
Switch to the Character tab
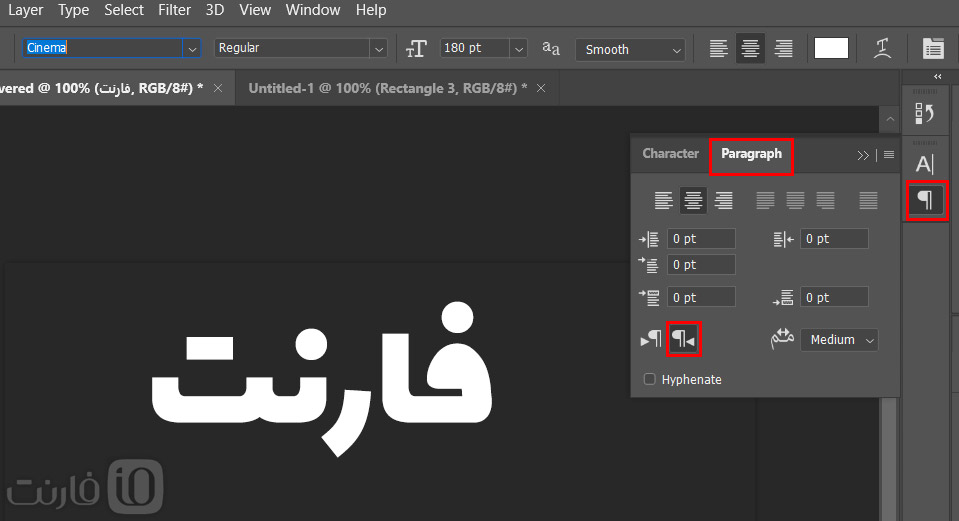(670, 153)
